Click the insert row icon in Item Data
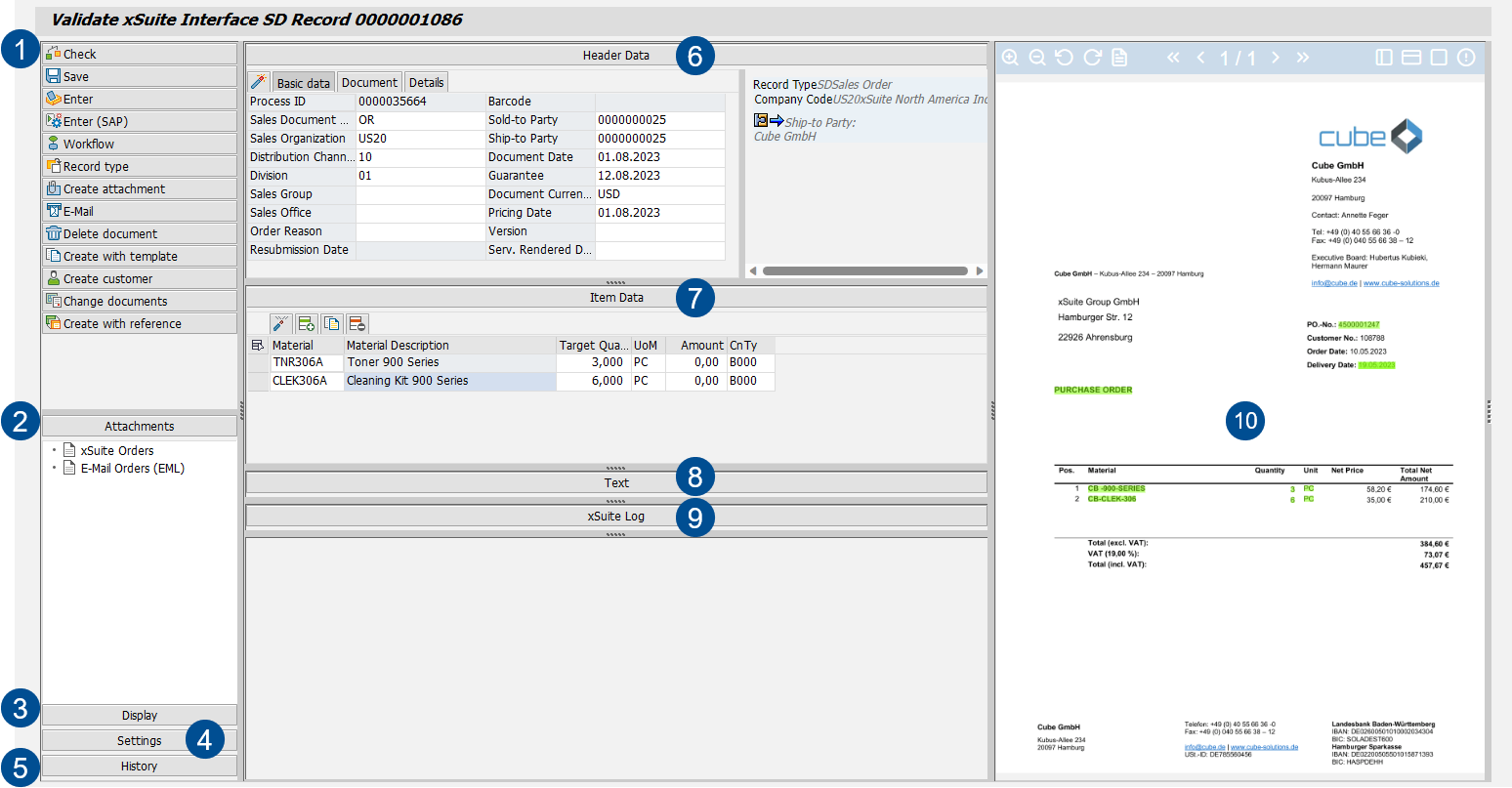This screenshot has width=1512, height=788. click(307, 324)
